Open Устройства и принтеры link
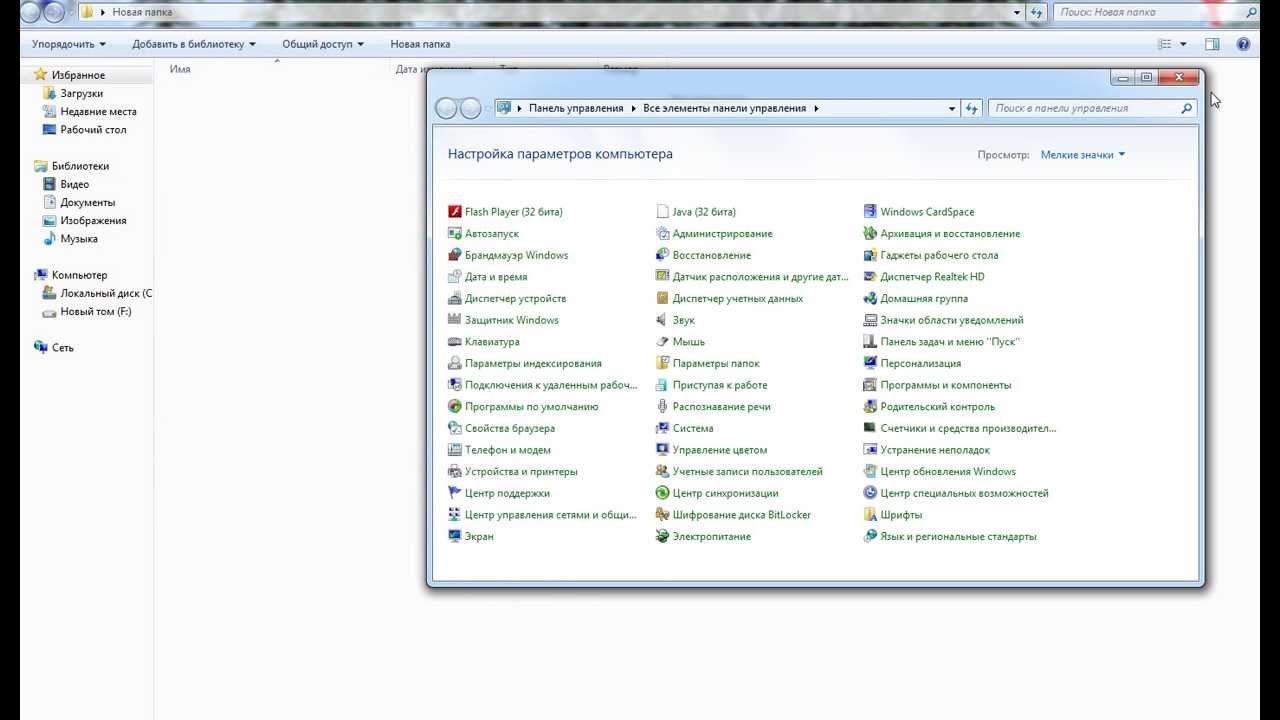 tap(521, 472)
